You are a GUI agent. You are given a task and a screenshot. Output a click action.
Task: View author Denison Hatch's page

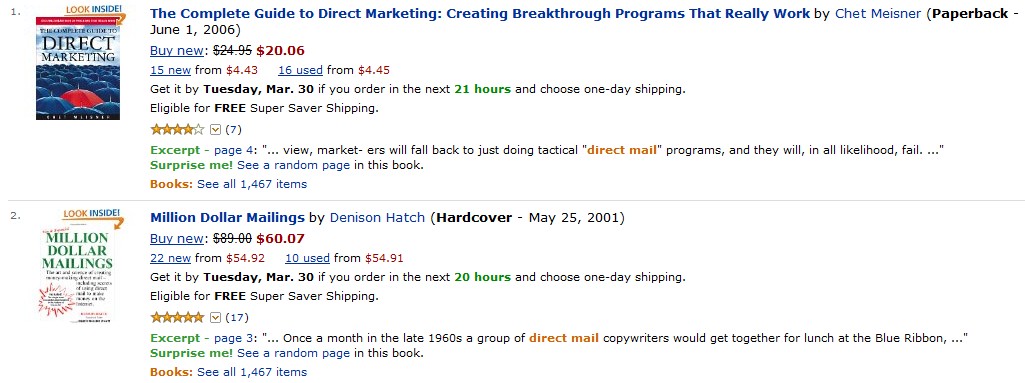377,218
